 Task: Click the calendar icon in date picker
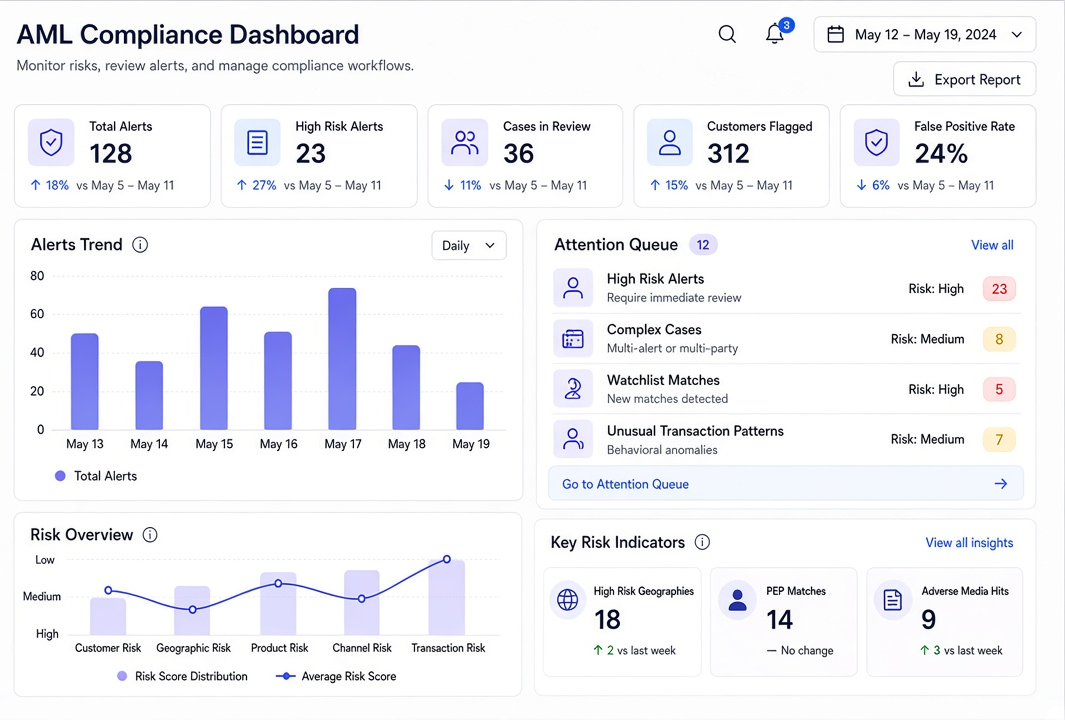pyautogui.click(x=835, y=34)
